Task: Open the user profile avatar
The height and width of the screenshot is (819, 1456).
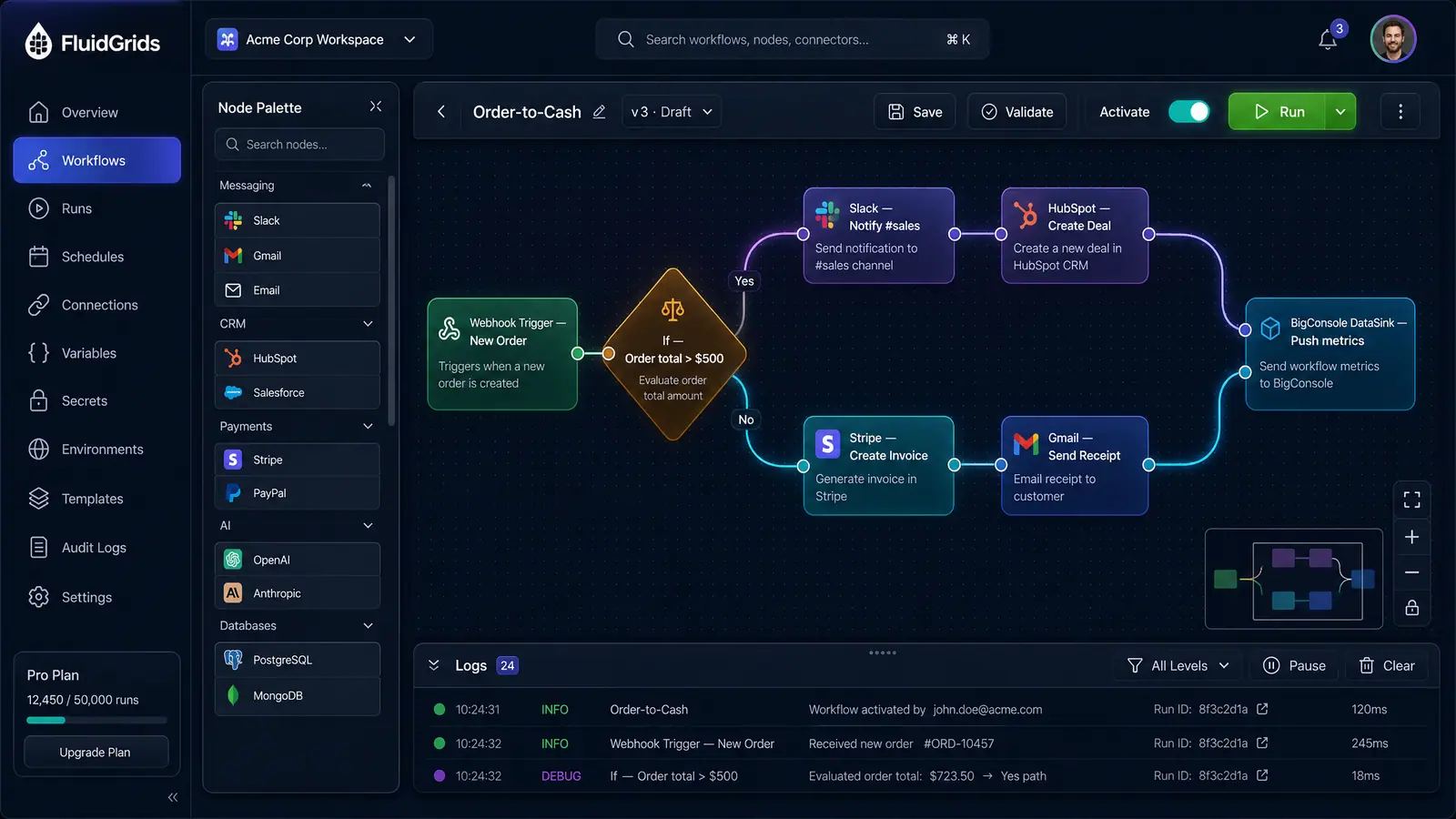Action: click(x=1393, y=39)
